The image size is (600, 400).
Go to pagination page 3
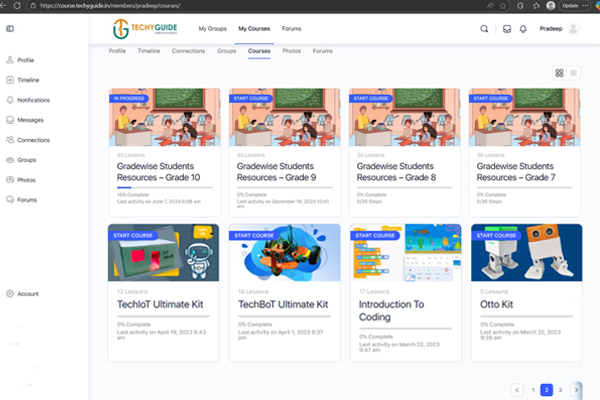pyautogui.click(x=560, y=390)
